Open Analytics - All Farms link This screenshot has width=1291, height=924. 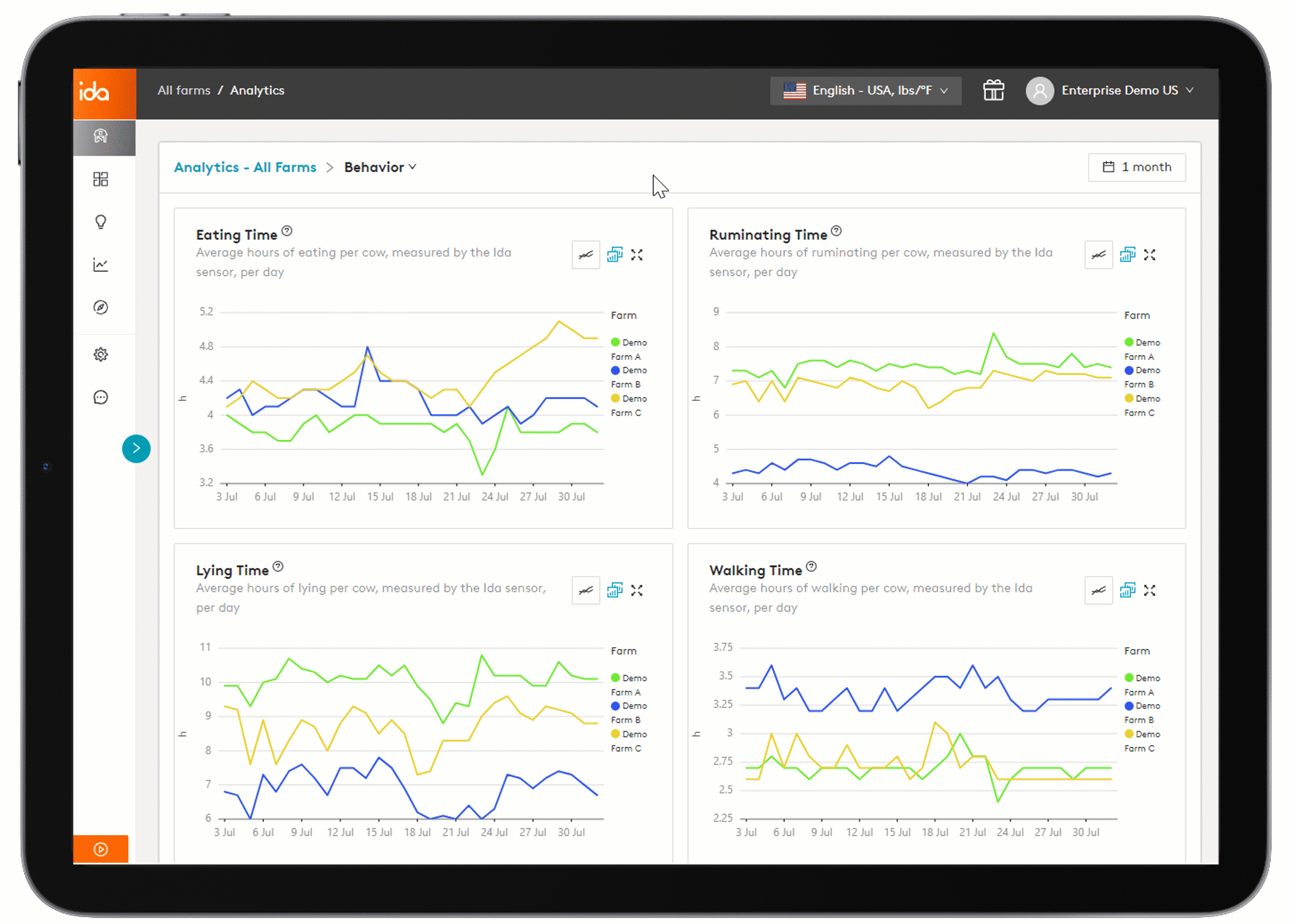coord(245,167)
